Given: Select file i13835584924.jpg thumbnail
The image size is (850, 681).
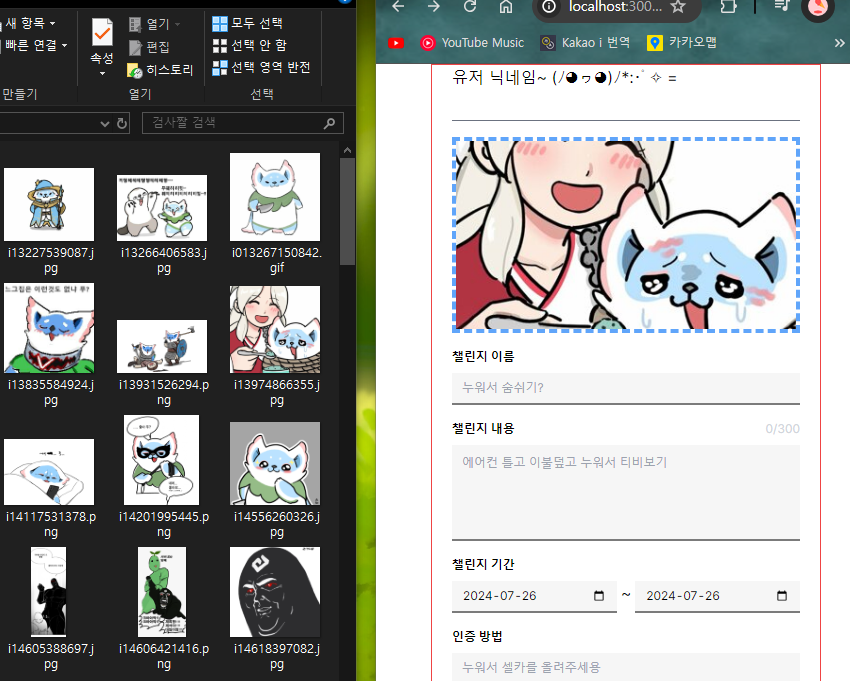Looking at the screenshot, I should [x=49, y=327].
